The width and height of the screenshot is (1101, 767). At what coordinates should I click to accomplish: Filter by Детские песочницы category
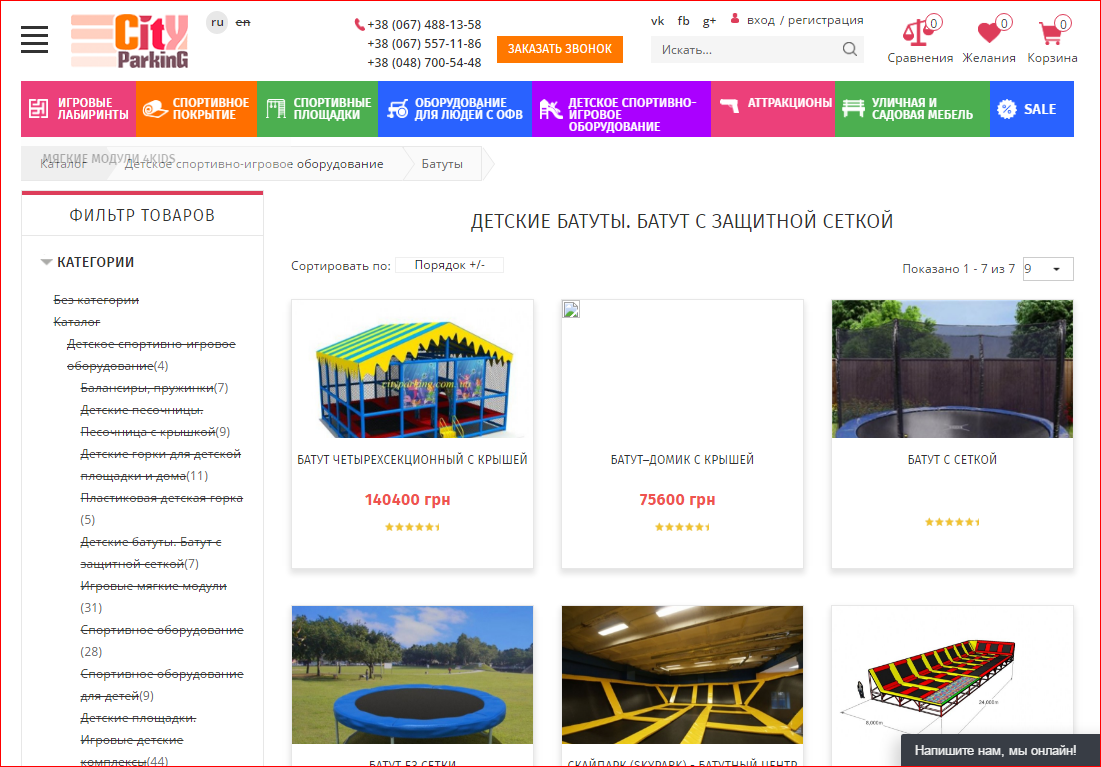[x=155, y=421]
